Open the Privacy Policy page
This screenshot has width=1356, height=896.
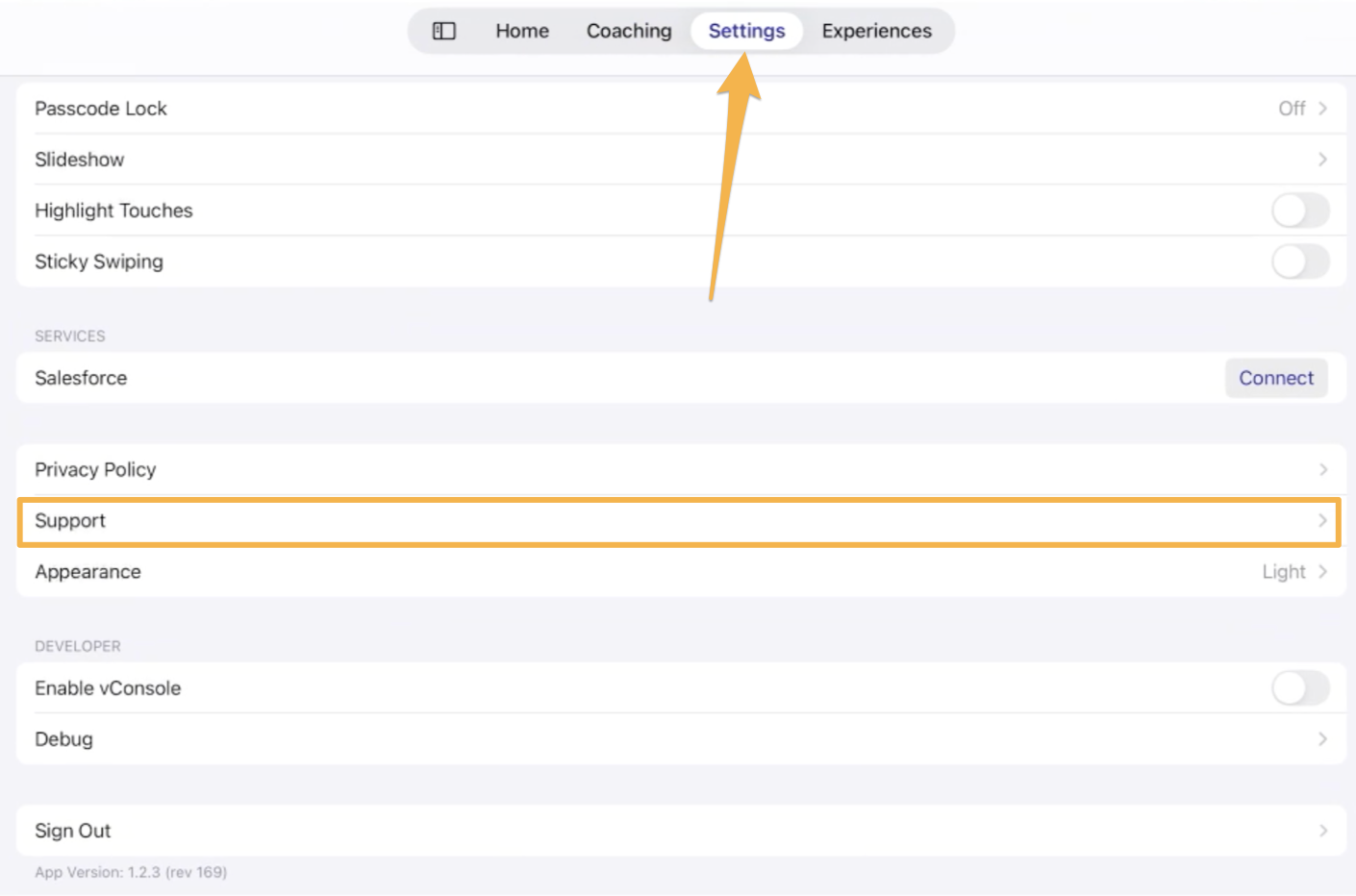click(95, 469)
